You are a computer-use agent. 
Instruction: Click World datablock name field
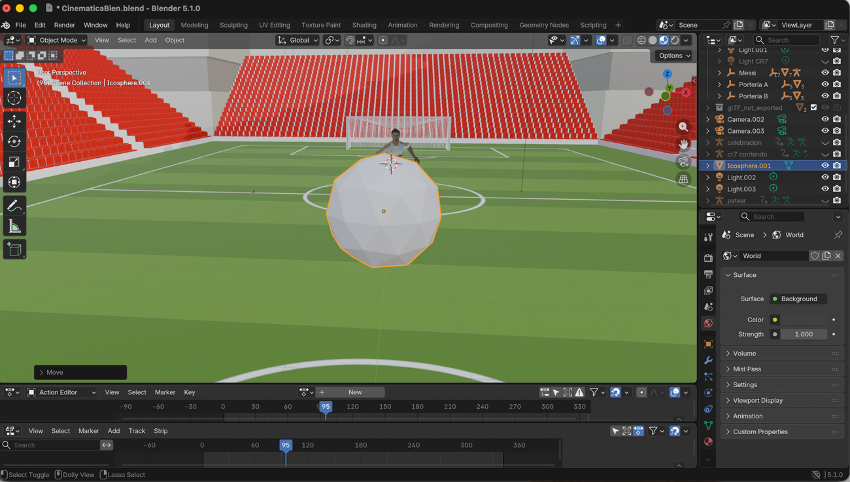775,256
